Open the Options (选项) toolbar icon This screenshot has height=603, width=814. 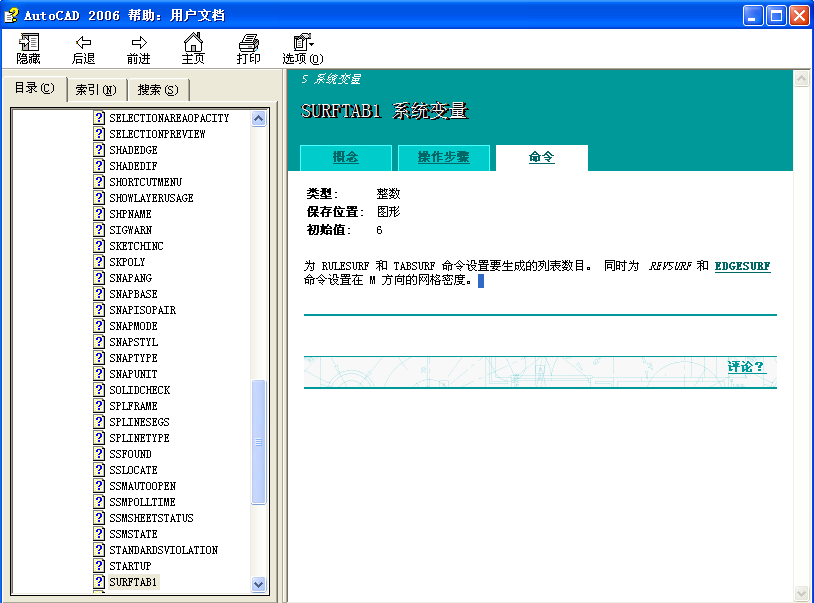click(x=303, y=42)
